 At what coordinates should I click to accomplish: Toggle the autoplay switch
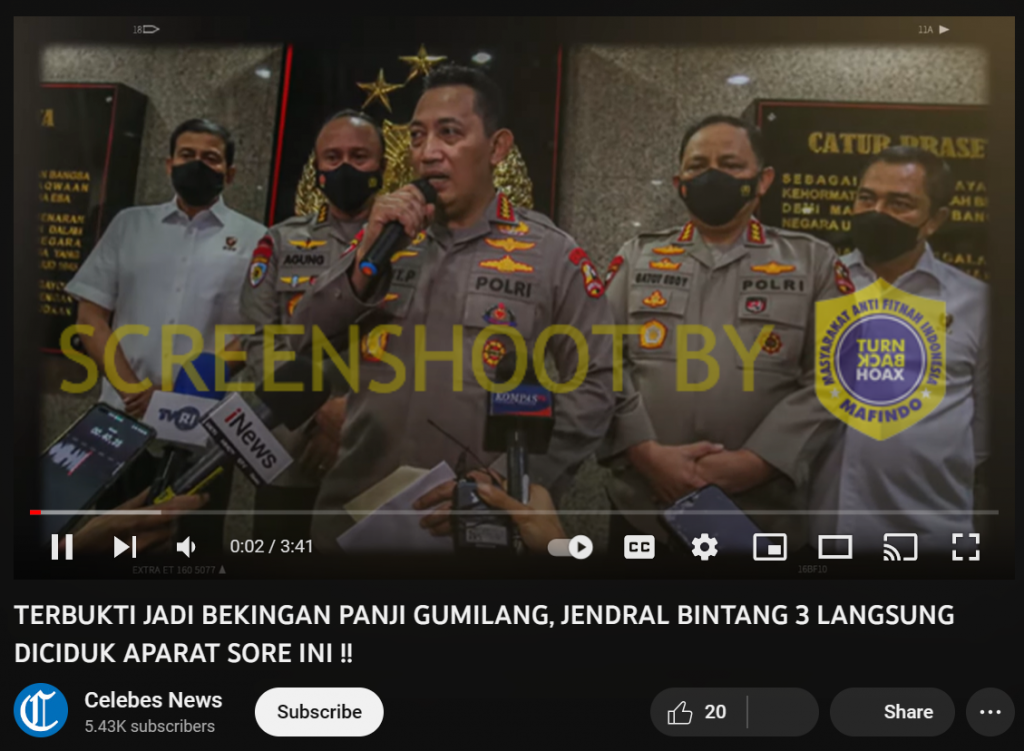571,547
